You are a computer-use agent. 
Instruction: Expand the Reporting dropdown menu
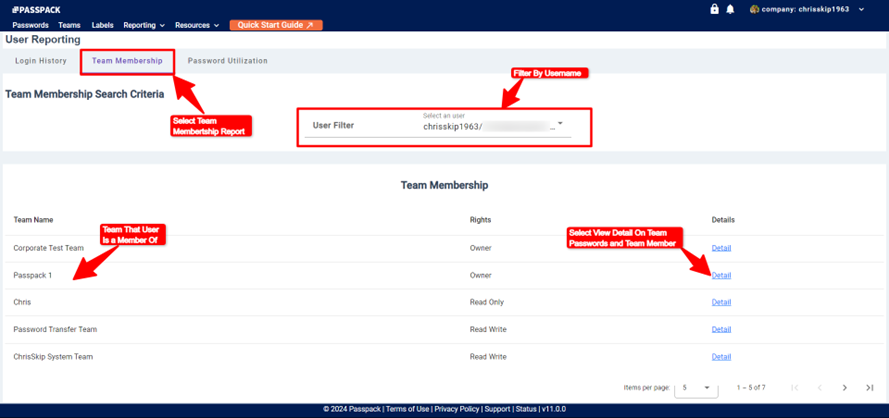(144, 26)
